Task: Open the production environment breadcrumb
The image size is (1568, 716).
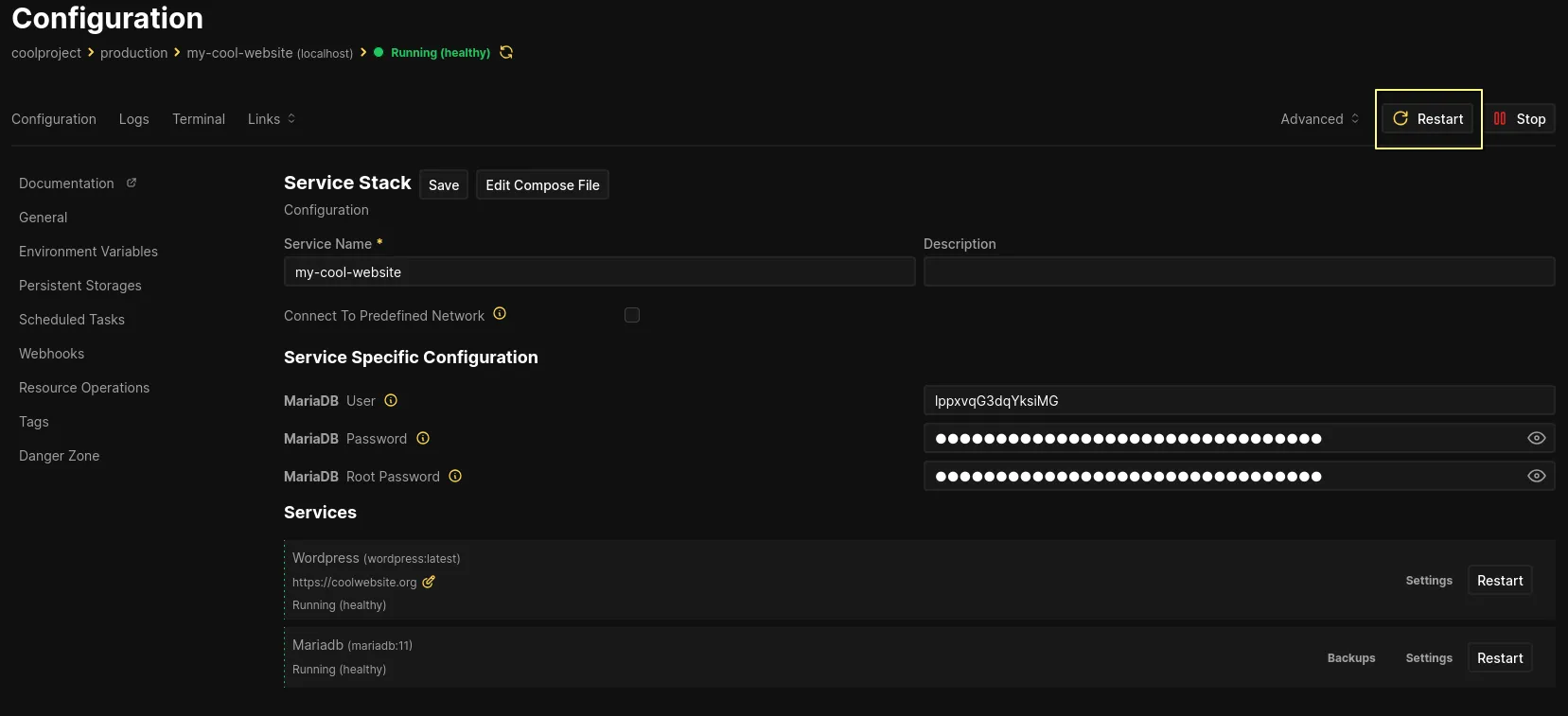Action: 133,53
